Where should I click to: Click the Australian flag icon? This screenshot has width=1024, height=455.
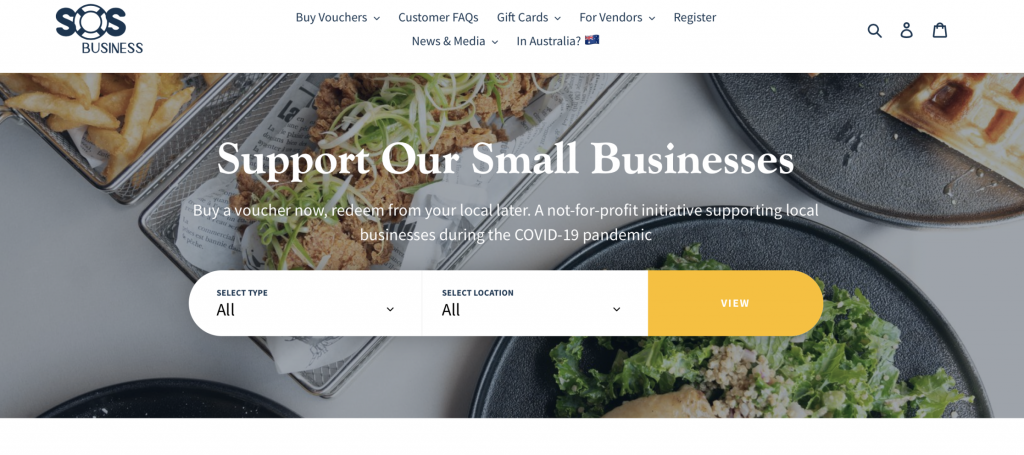point(592,40)
